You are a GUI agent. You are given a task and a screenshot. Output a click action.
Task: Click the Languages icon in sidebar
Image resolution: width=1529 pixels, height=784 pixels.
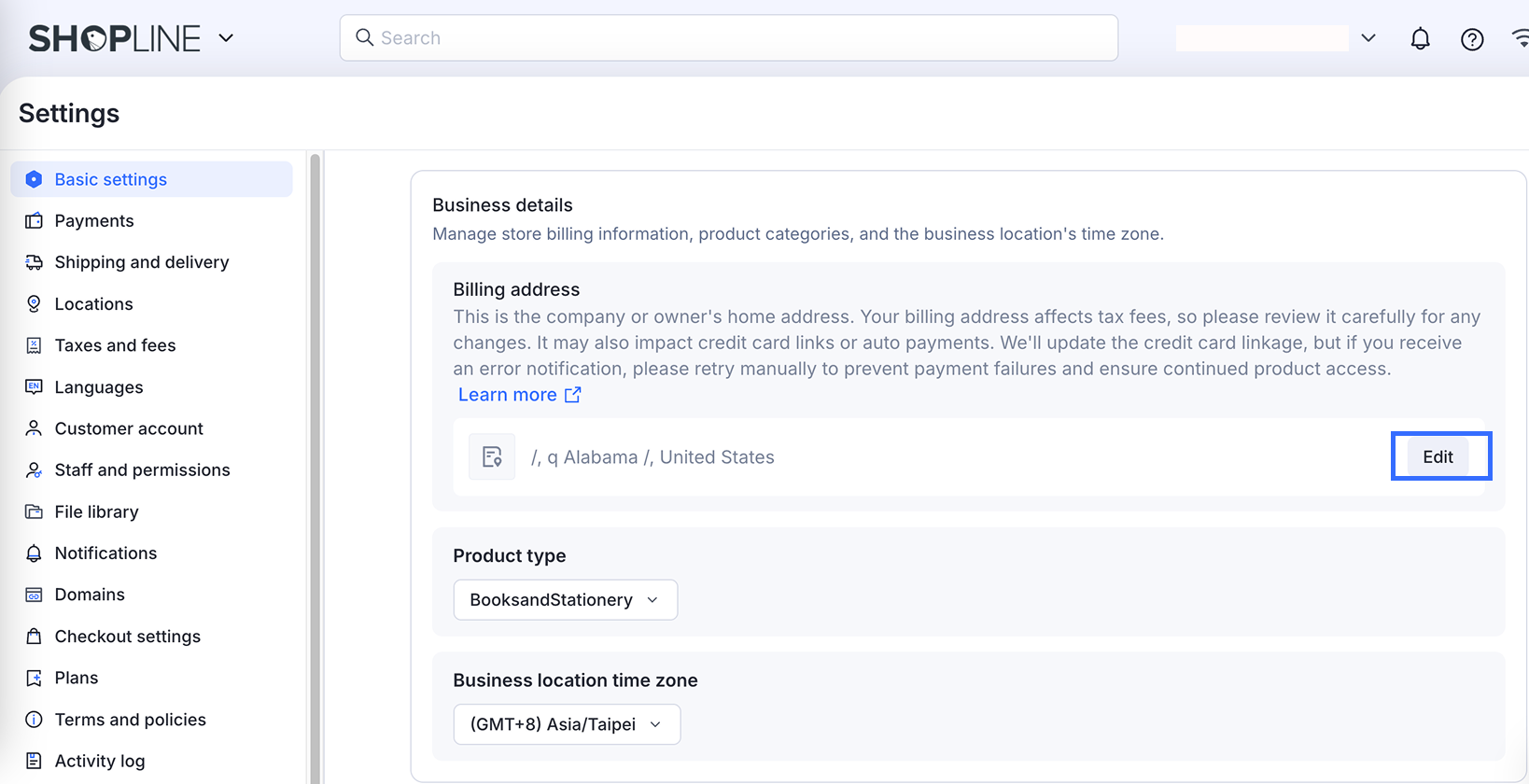[x=34, y=387]
